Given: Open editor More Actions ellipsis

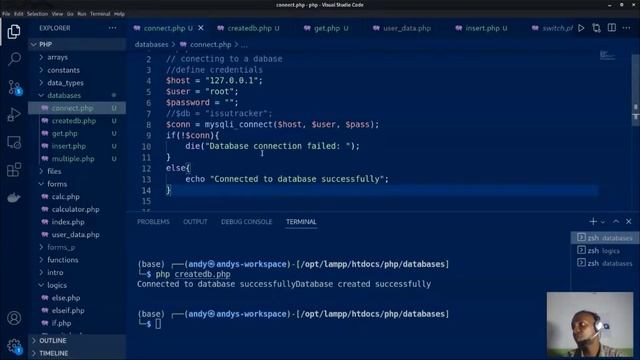Looking at the screenshot, I should click(x=627, y=28).
